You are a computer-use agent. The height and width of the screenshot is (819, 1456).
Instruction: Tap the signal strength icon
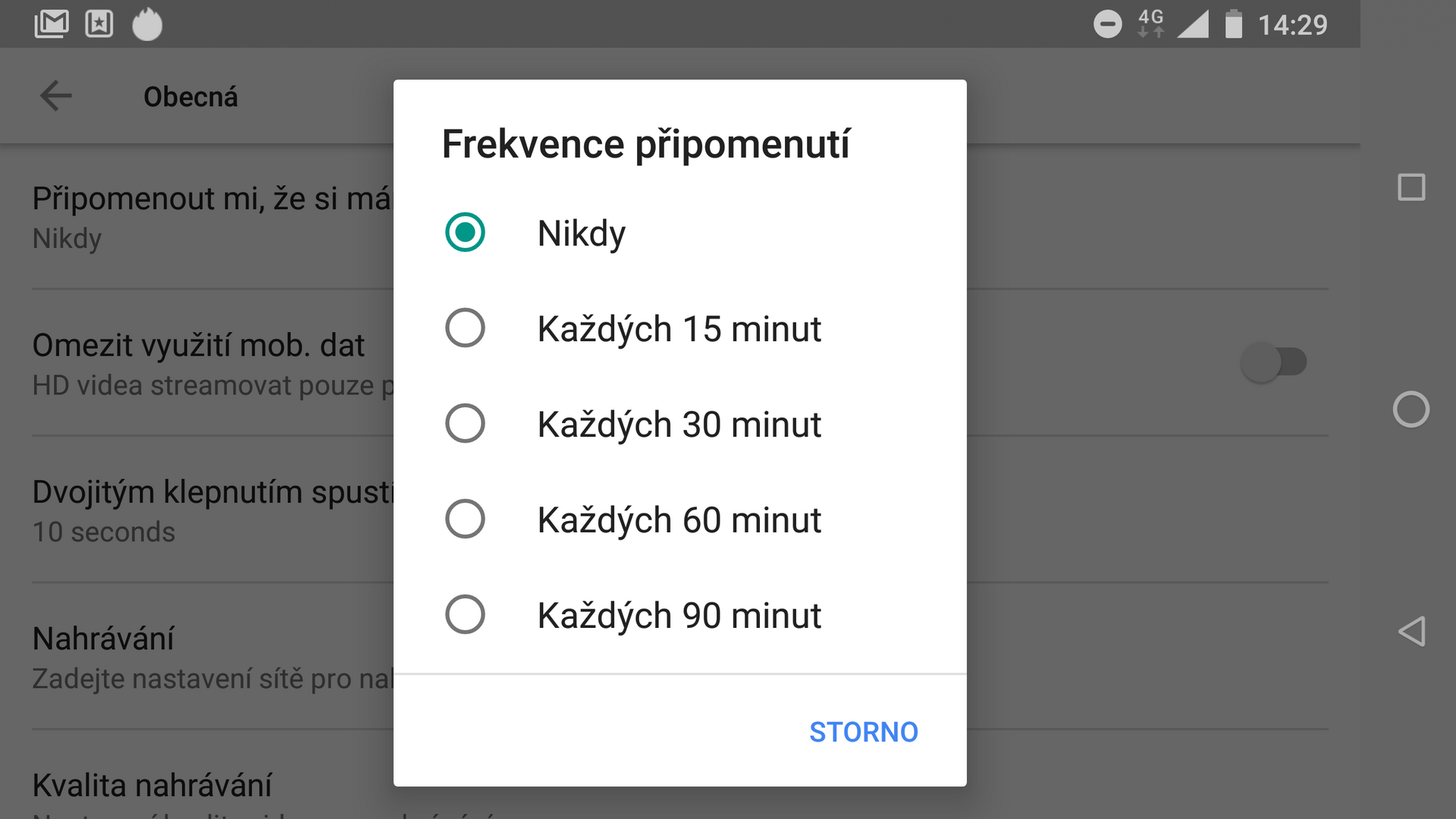pos(1194,23)
